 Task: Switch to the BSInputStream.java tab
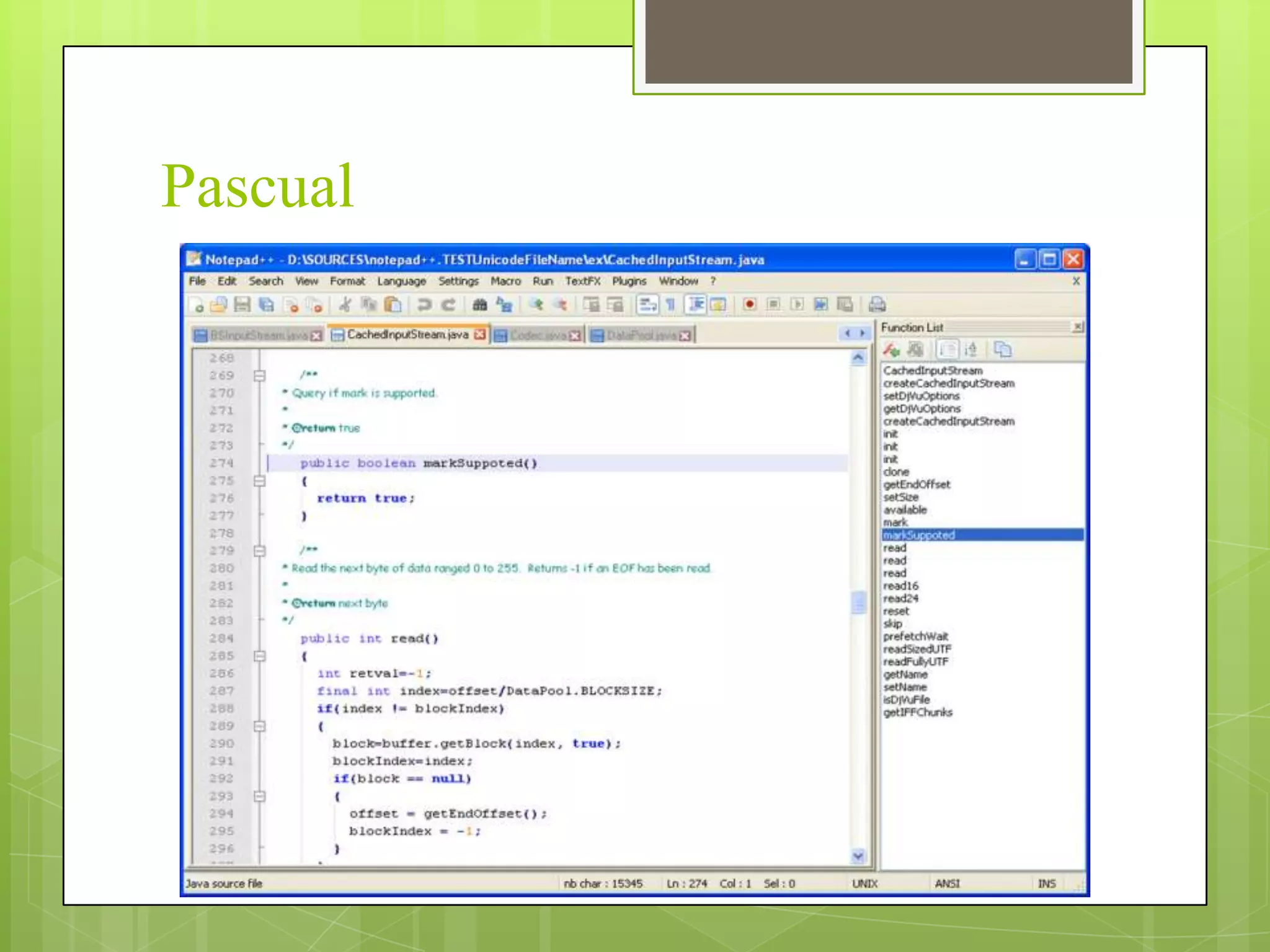tap(258, 335)
